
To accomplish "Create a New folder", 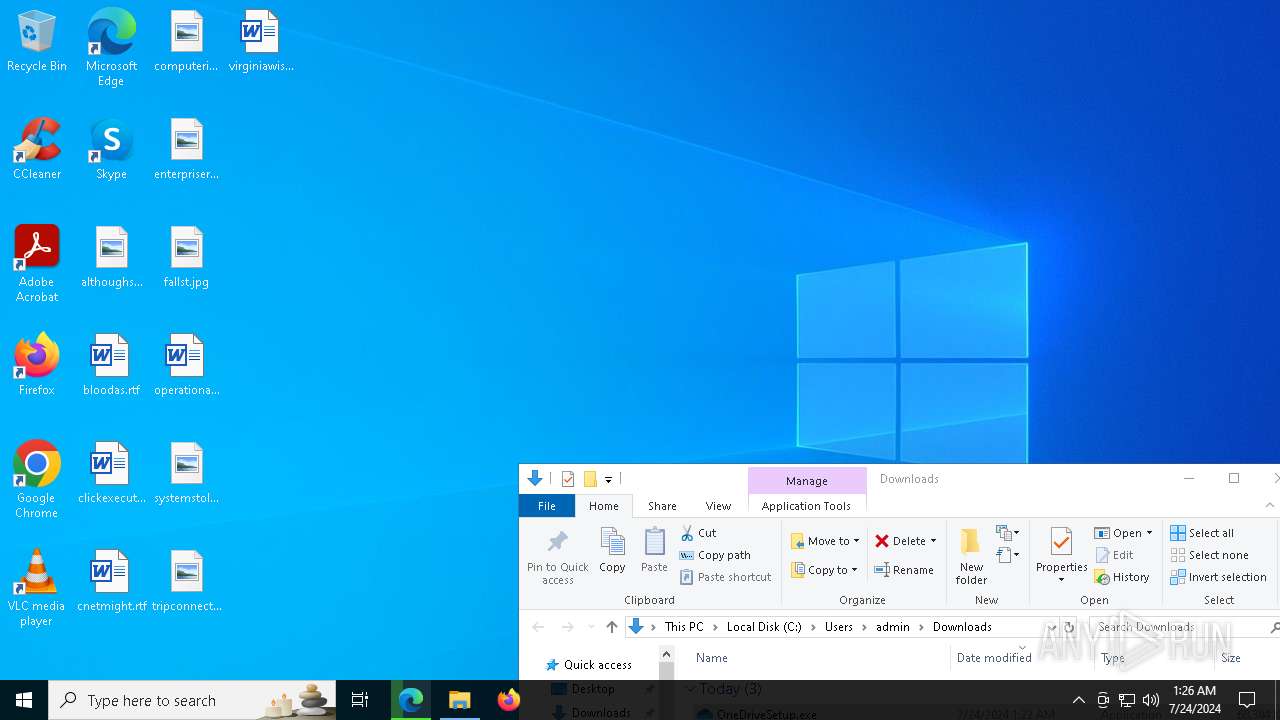I will click(971, 557).
